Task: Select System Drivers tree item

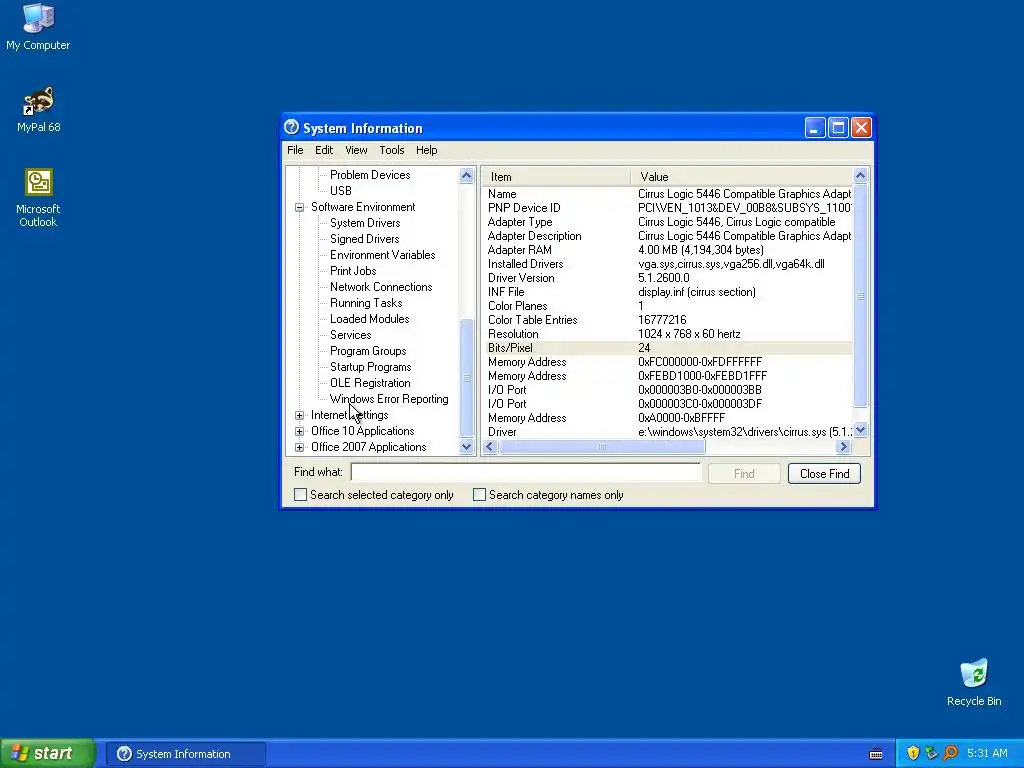Action: 364,223
